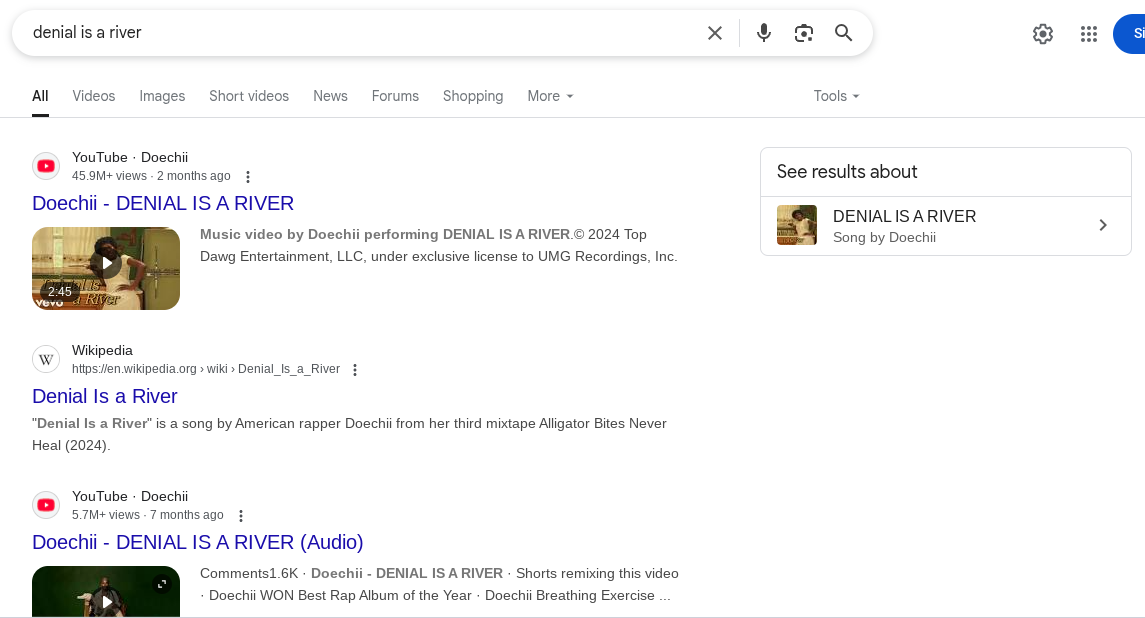Switch to the Images tab
The image size is (1145, 618).
tap(162, 96)
